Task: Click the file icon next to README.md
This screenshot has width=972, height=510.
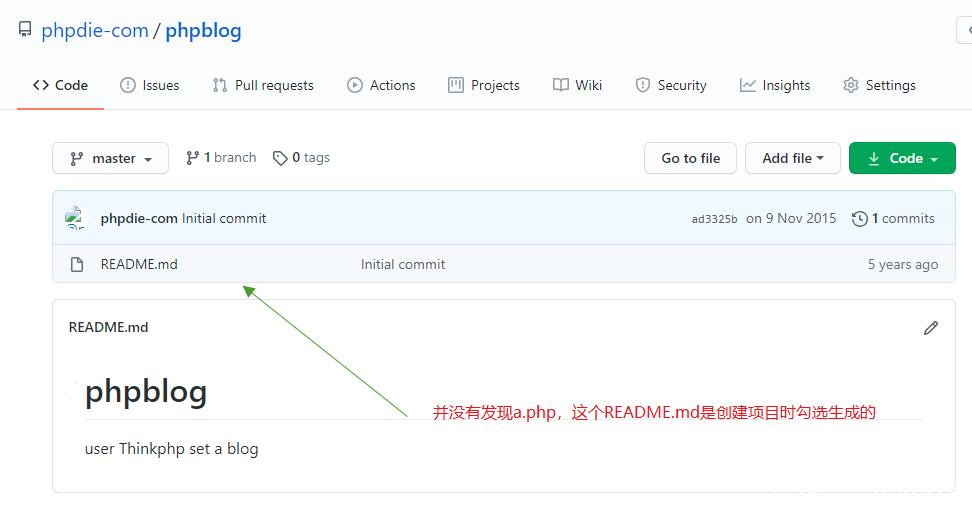Action: click(x=77, y=265)
